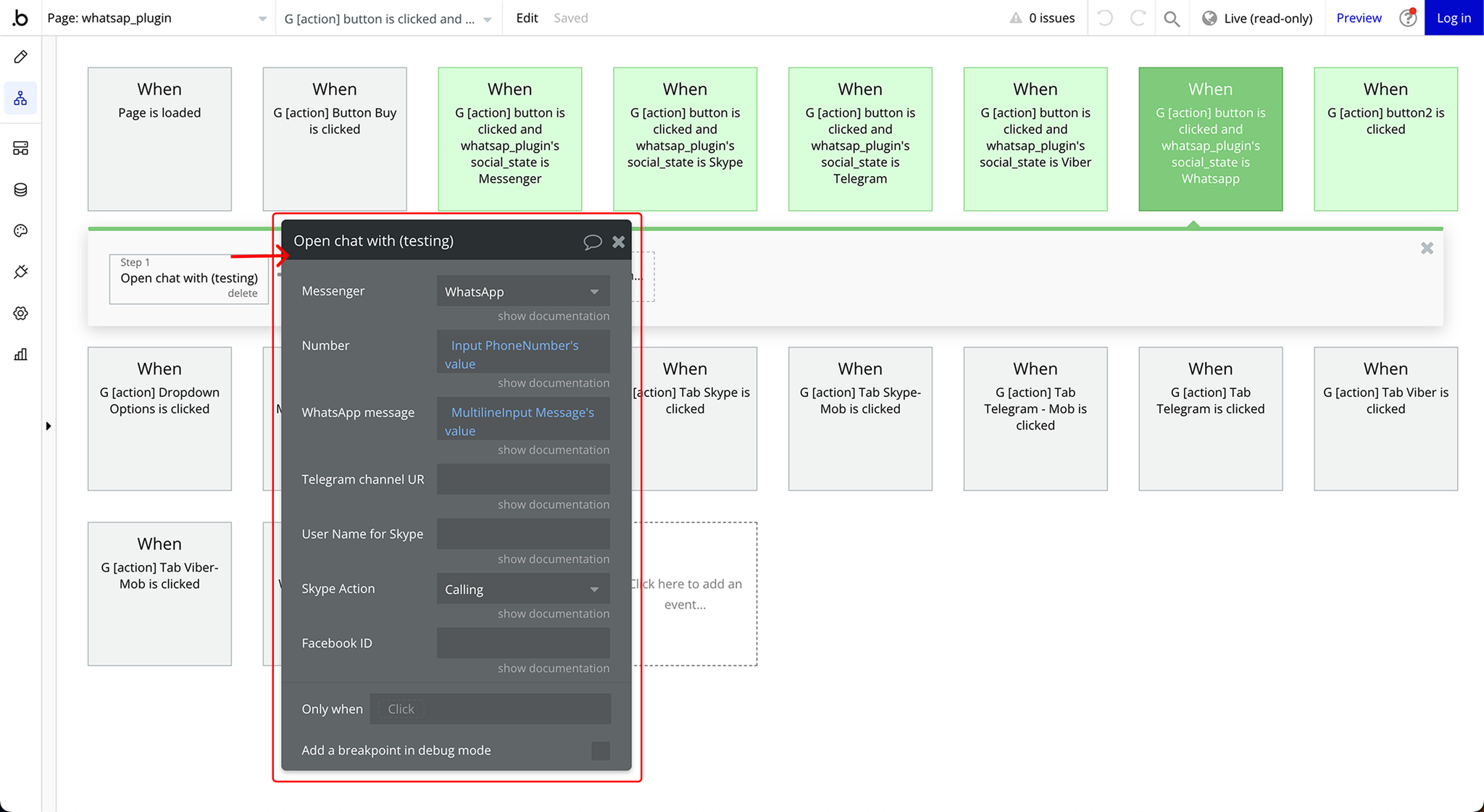Open the Design tab pencil icon
This screenshot has width=1484, height=812.
20,56
